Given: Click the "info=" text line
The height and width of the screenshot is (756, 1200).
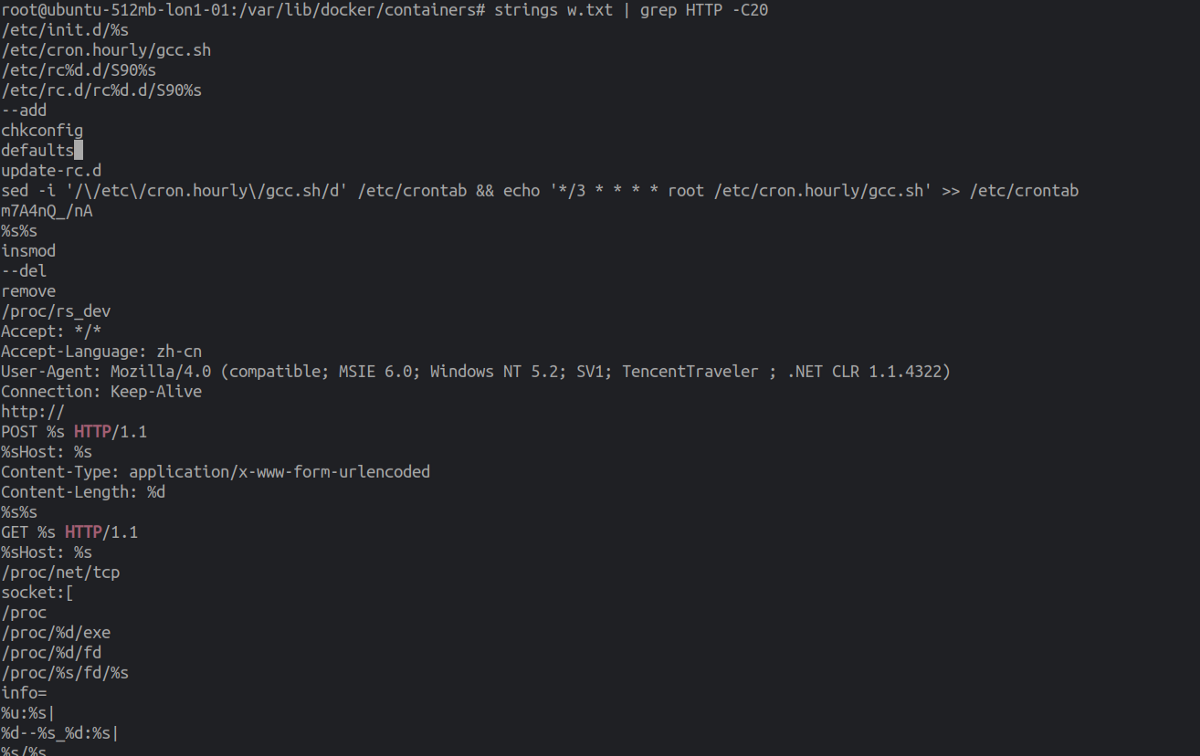Looking at the screenshot, I should point(24,692).
